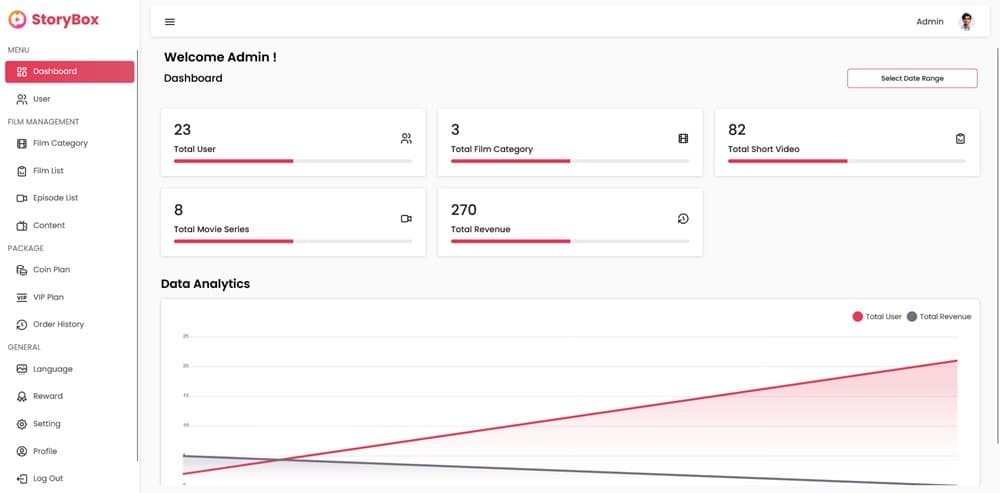This screenshot has height=493, width=1000.
Task: Click the sidebar vertical scrollbar
Action: pyautogui.click(x=138, y=250)
